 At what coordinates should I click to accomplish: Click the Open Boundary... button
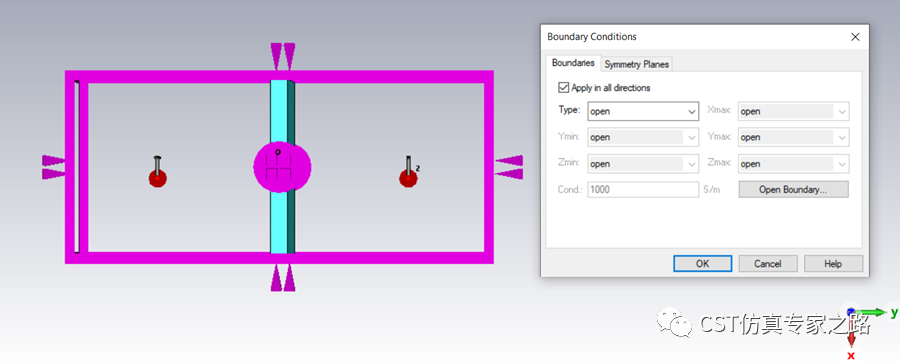(793, 189)
